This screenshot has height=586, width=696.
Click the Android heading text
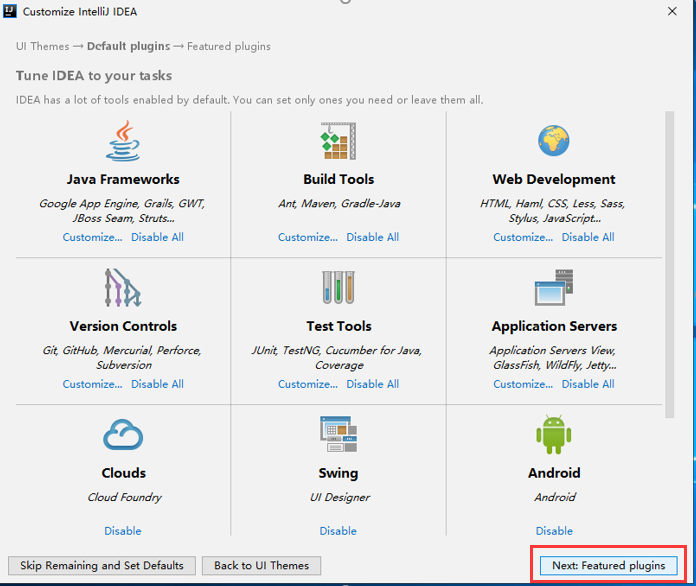tap(554, 473)
